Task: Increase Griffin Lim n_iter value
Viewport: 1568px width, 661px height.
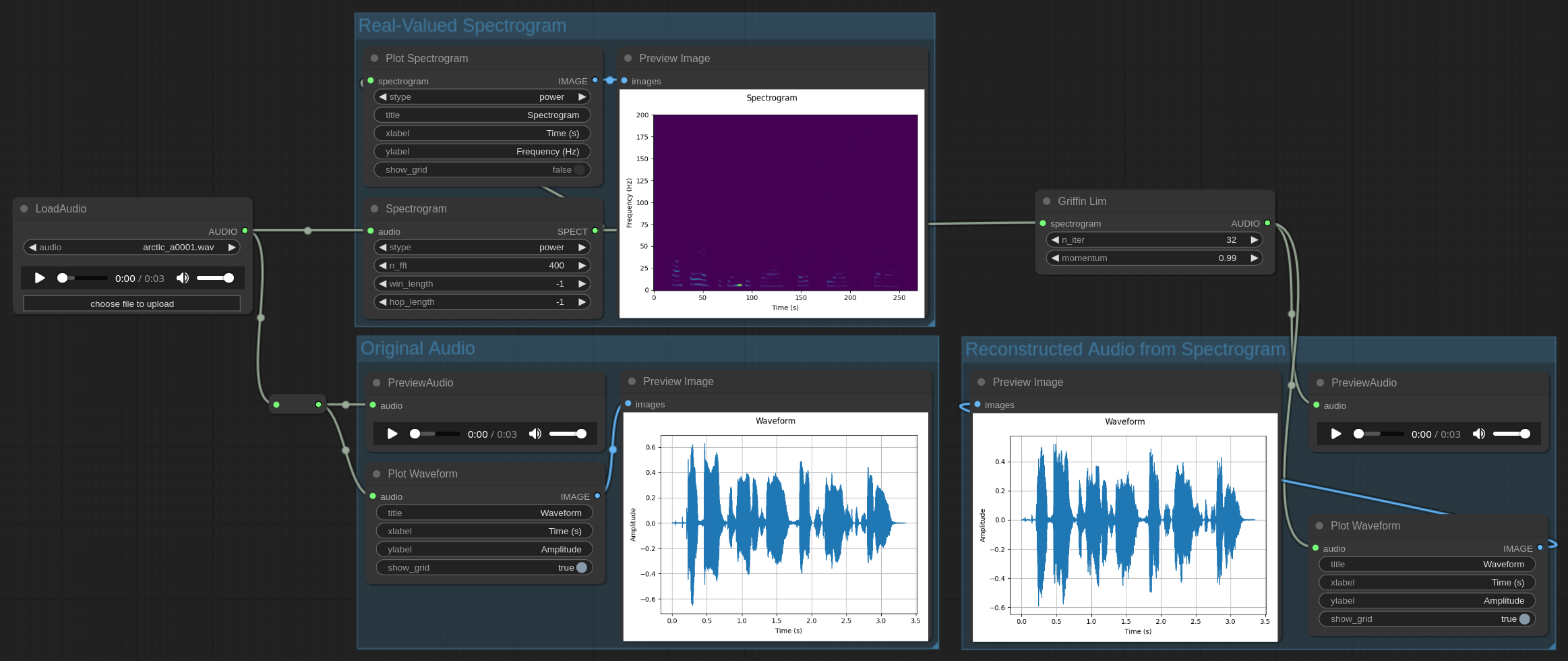Action: pyautogui.click(x=1255, y=239)
